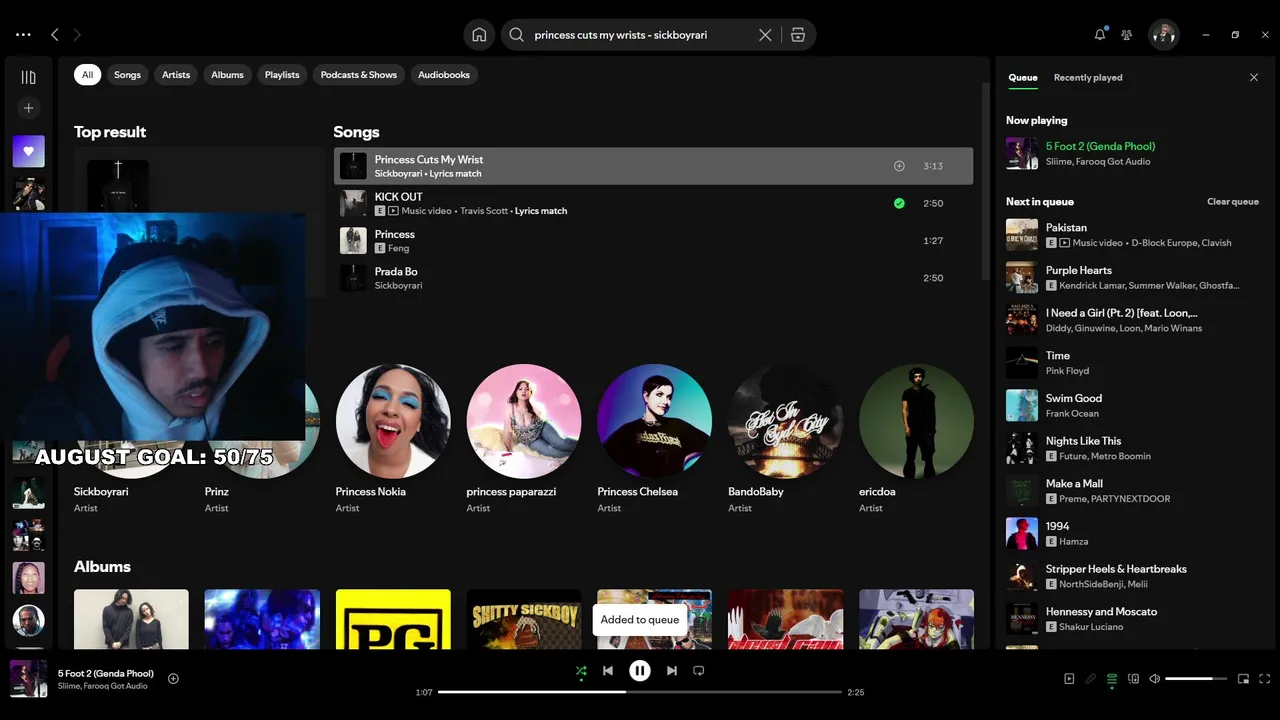The width and height of the screenshot is (1280, 720).
Task: Clear the search field text
Action: pos(765,35)
